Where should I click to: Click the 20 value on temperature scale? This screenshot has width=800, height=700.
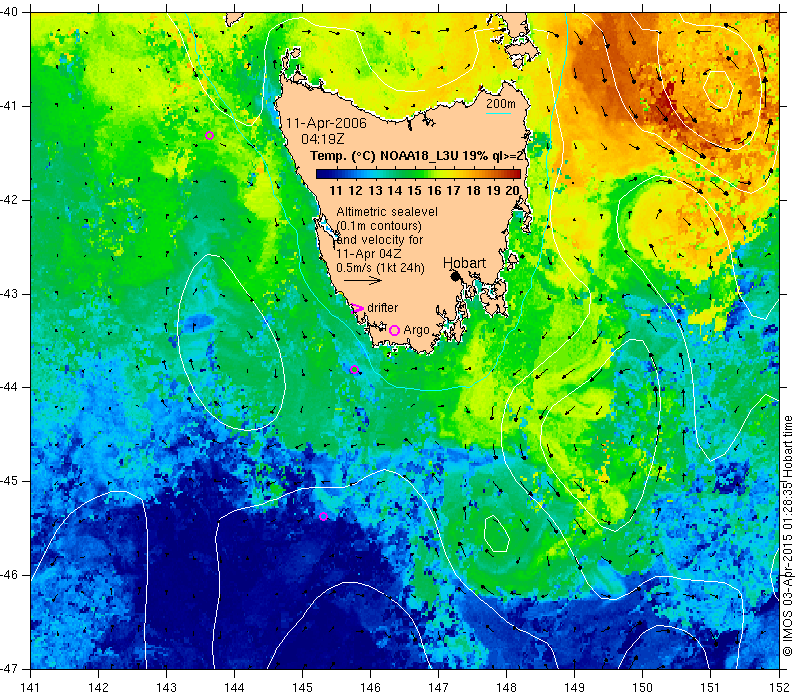click(x=512, y=191)
